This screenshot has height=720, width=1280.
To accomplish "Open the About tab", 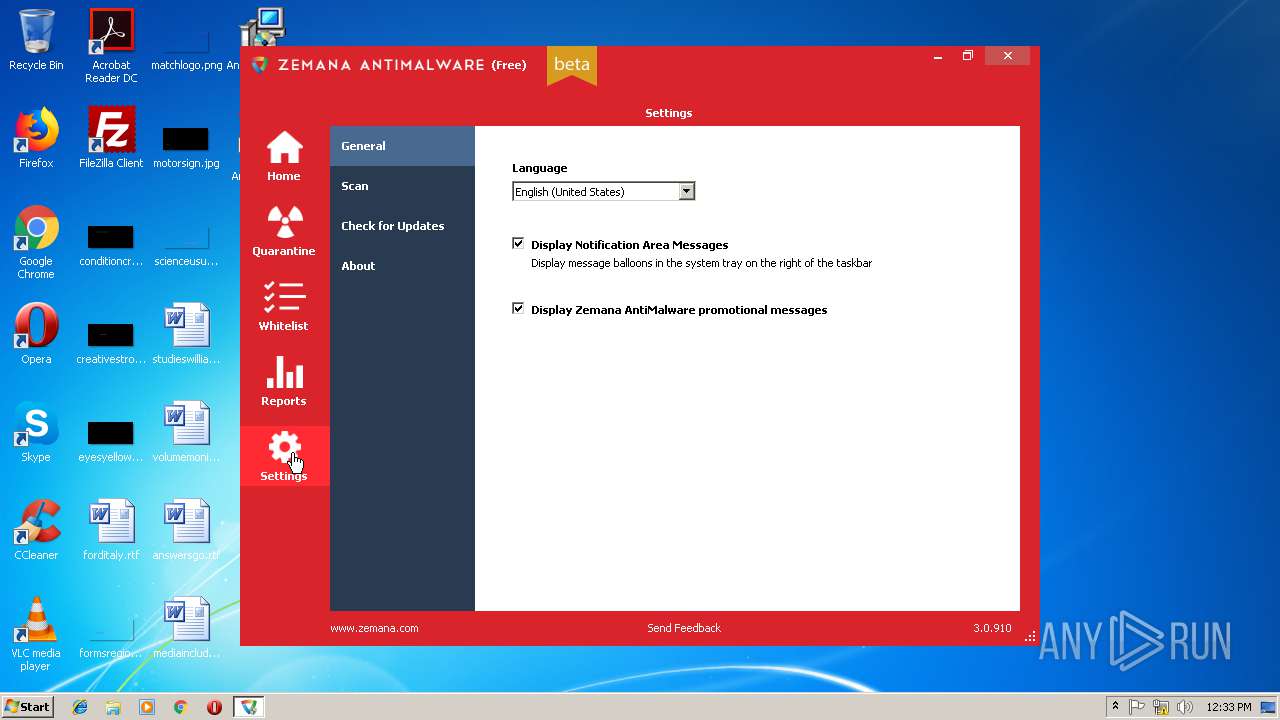I will click(402, 266).
